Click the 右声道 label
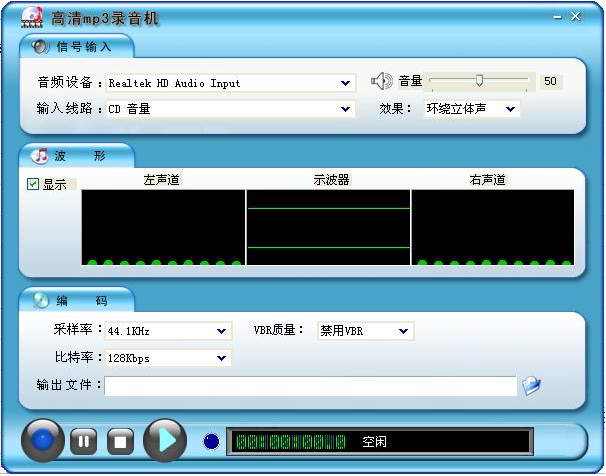Screen dimensions: 606x476 click(487, 180)
